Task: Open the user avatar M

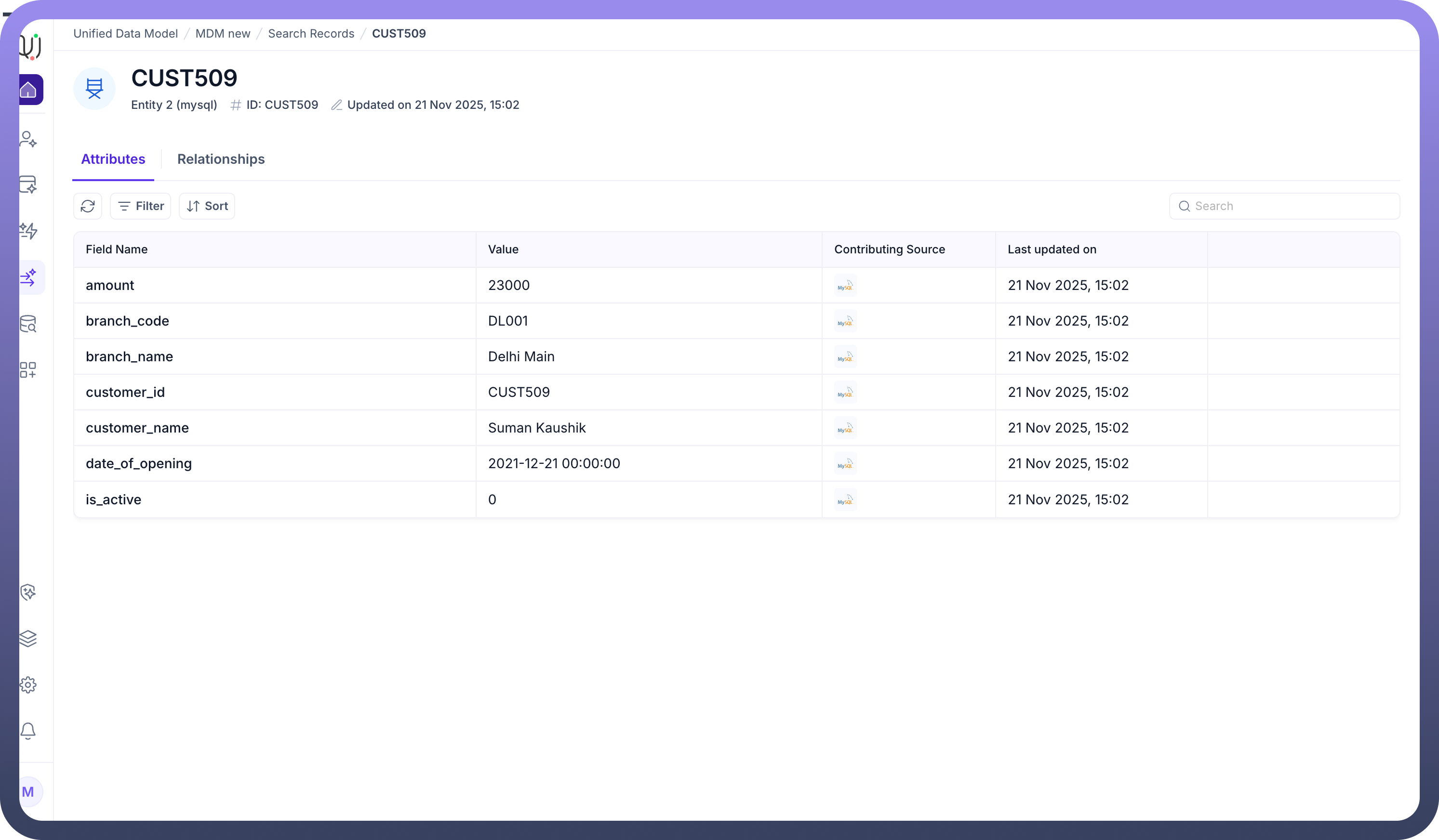Action: click(28, 791)
